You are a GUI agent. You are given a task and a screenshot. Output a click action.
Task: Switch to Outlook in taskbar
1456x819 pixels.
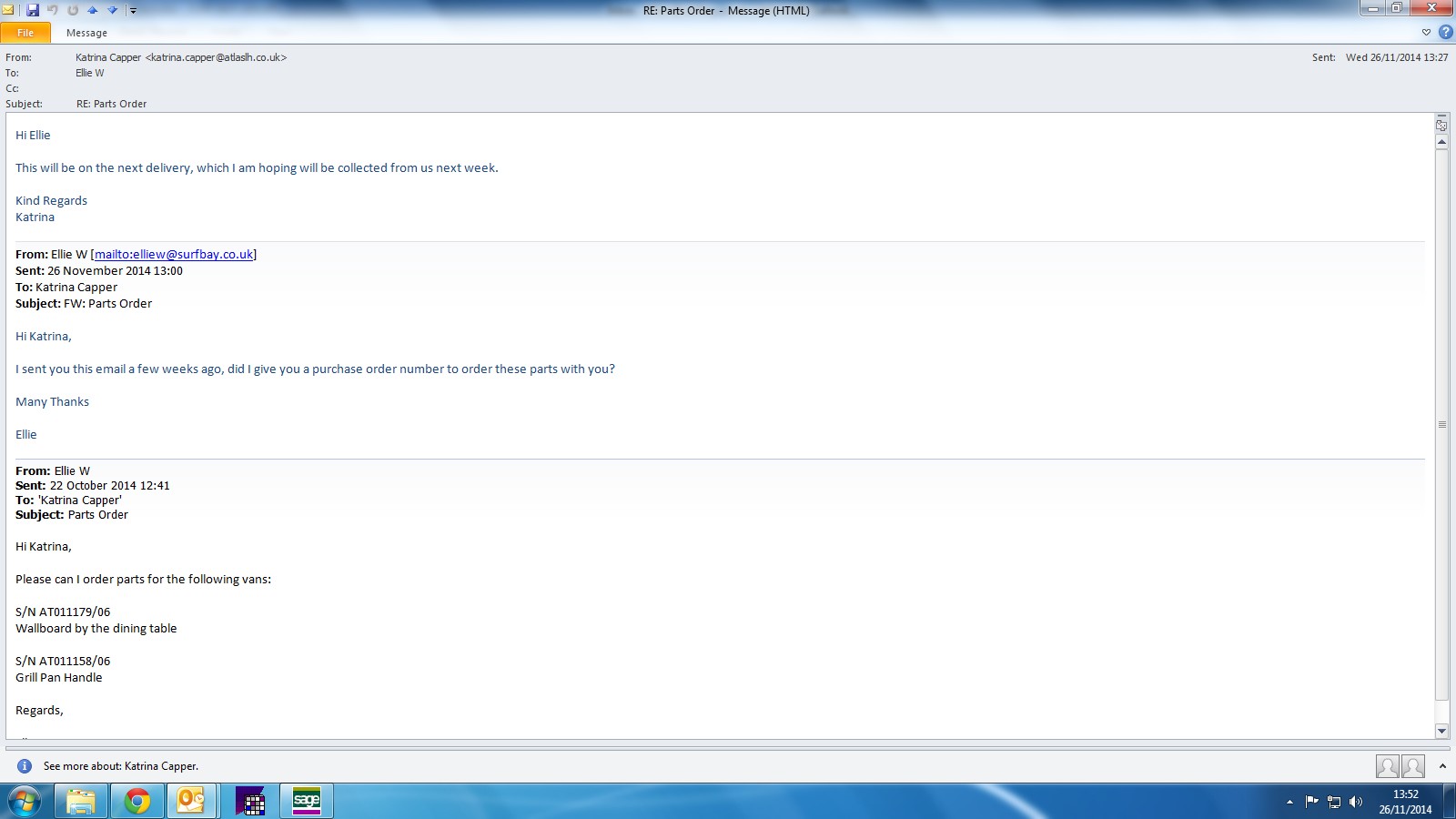pyautogui.click(x=191, y=802)
